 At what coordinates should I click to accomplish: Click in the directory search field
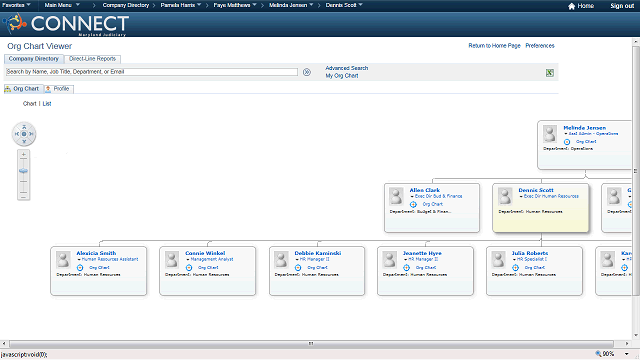(151, 72)
